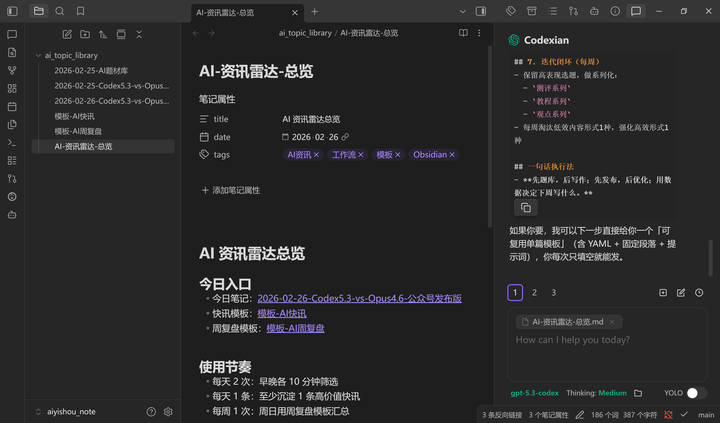Select the Codexian chat tab icon in right sidebar

[636, 11]
